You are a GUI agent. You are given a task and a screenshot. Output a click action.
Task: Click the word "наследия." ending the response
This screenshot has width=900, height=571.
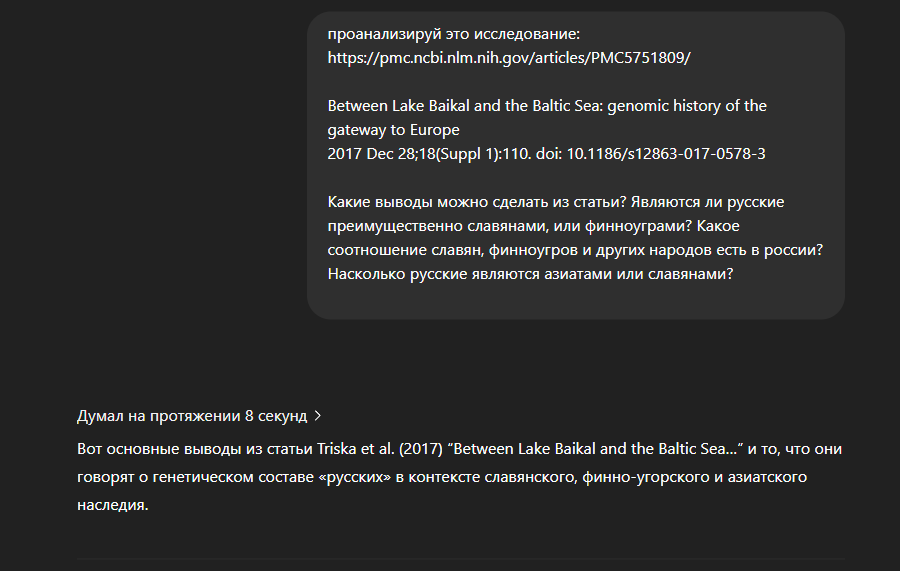(112, 505)
